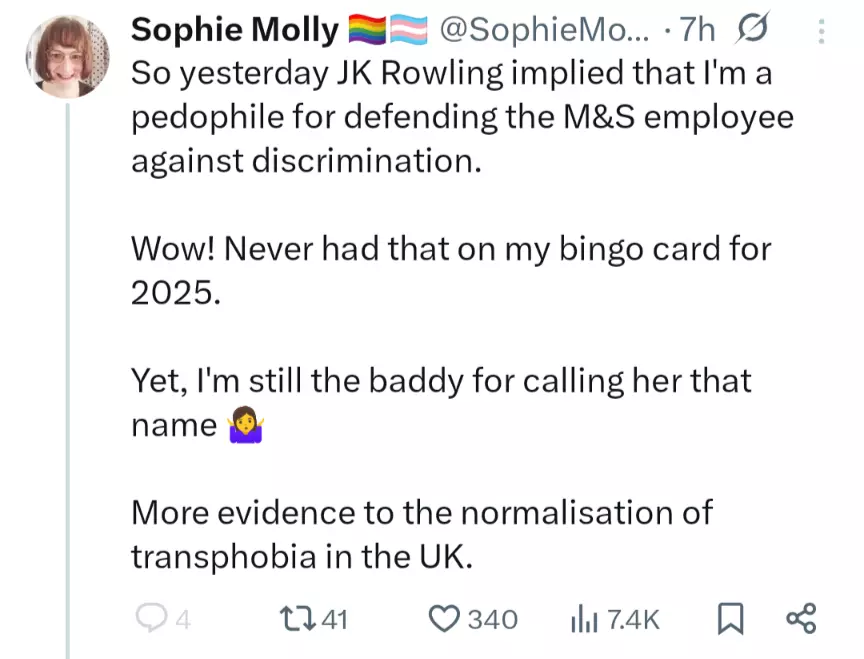Viewport: 864px width, 659px height.
Task: Bookmark this post
Action: pyautogui.click(x=731, y=620)
